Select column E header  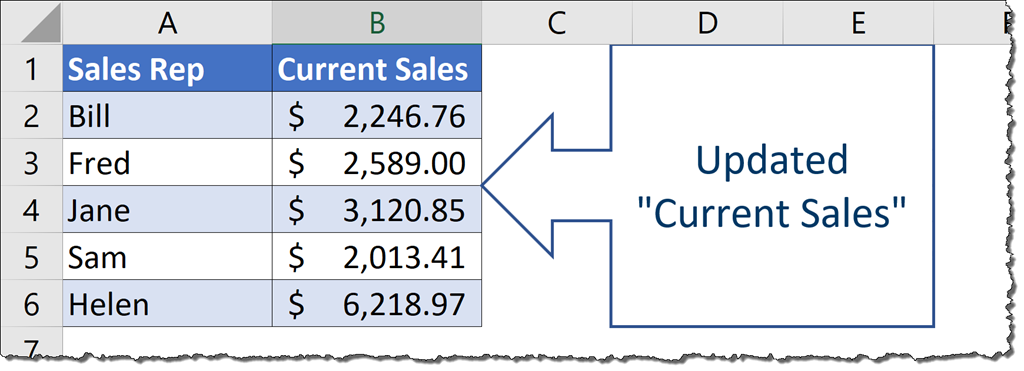858,23
